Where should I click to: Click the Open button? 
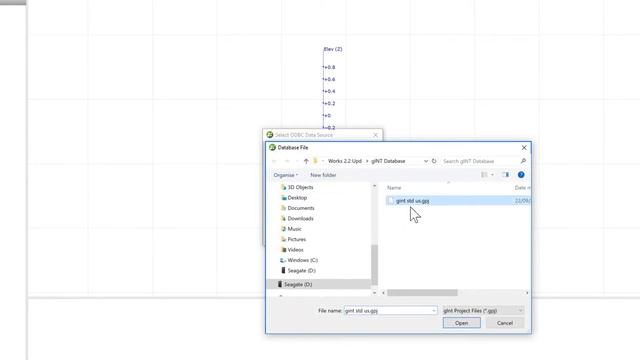[462, 323]
